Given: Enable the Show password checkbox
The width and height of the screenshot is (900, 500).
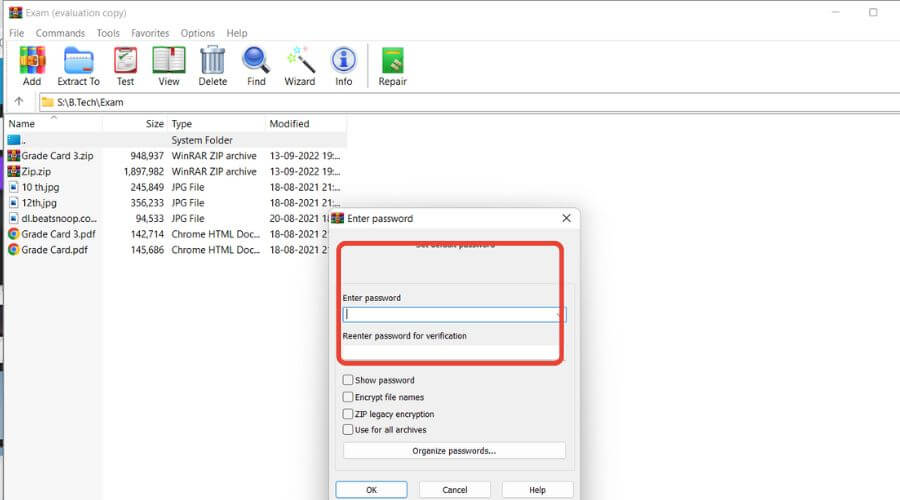Looking at the screenshot, I should (348, 380).
